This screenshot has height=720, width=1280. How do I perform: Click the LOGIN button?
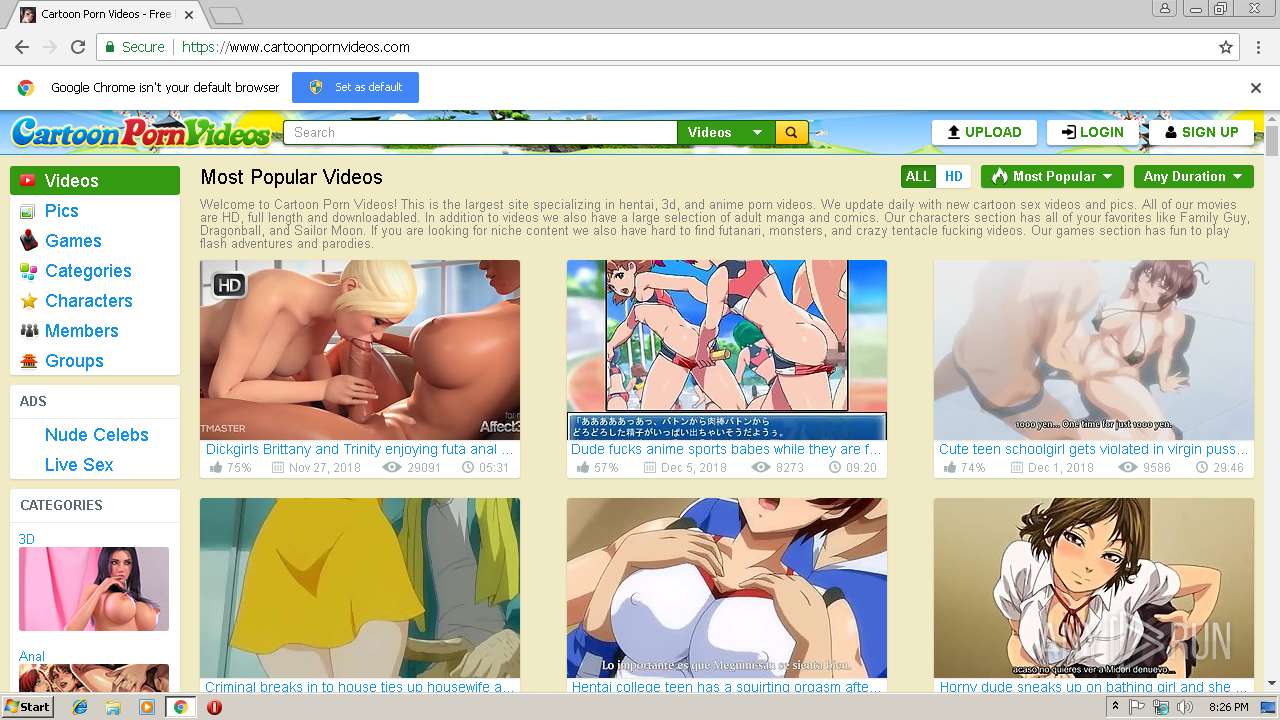[1093, 132]
